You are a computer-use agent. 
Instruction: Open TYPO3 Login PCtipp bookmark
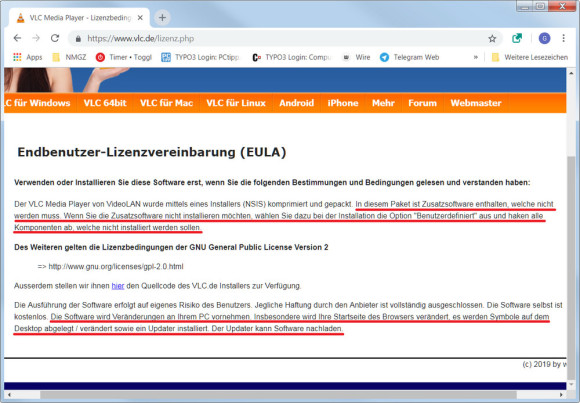pyautogui.click(x=201, y=57)
